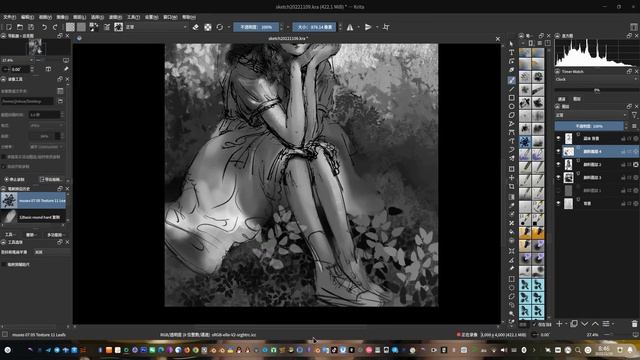Open the brush preset chooser thumbnail
640x360 pixels.
tap(118, 27)
